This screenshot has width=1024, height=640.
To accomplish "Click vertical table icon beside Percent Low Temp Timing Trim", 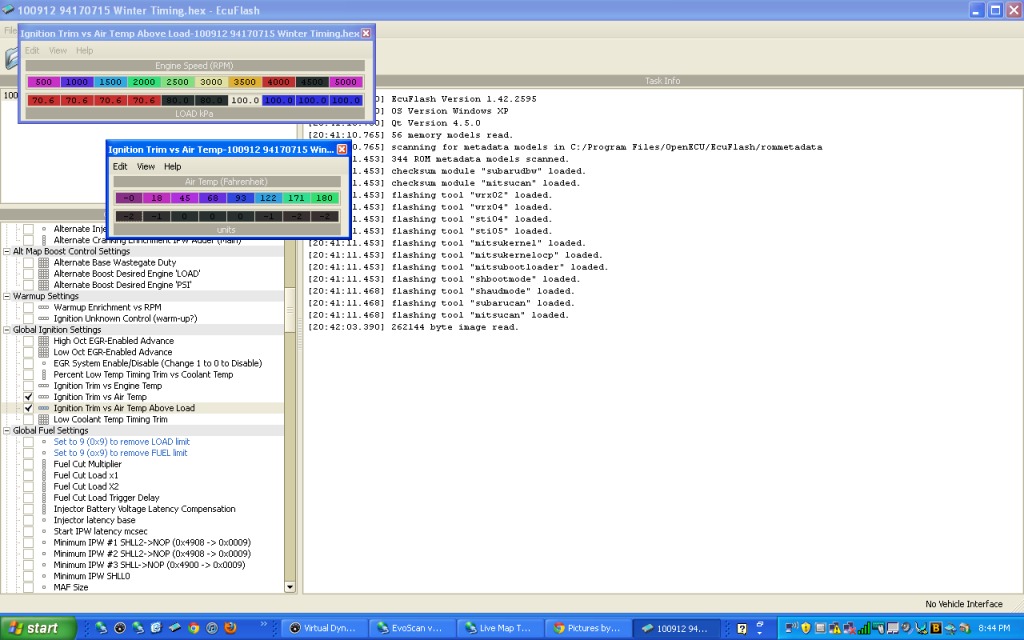I will click(x=44, y=374).
